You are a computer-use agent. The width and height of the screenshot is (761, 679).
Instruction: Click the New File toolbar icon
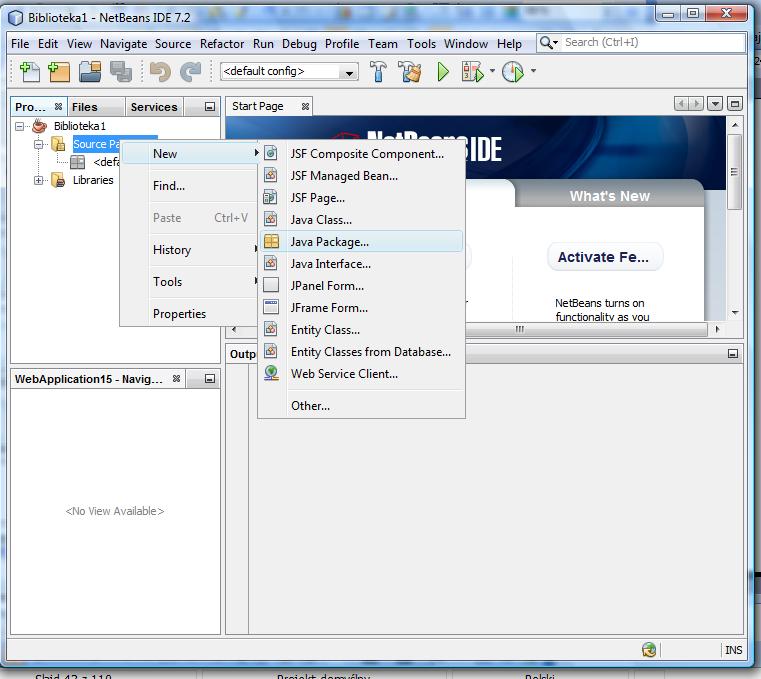(29, 72)
